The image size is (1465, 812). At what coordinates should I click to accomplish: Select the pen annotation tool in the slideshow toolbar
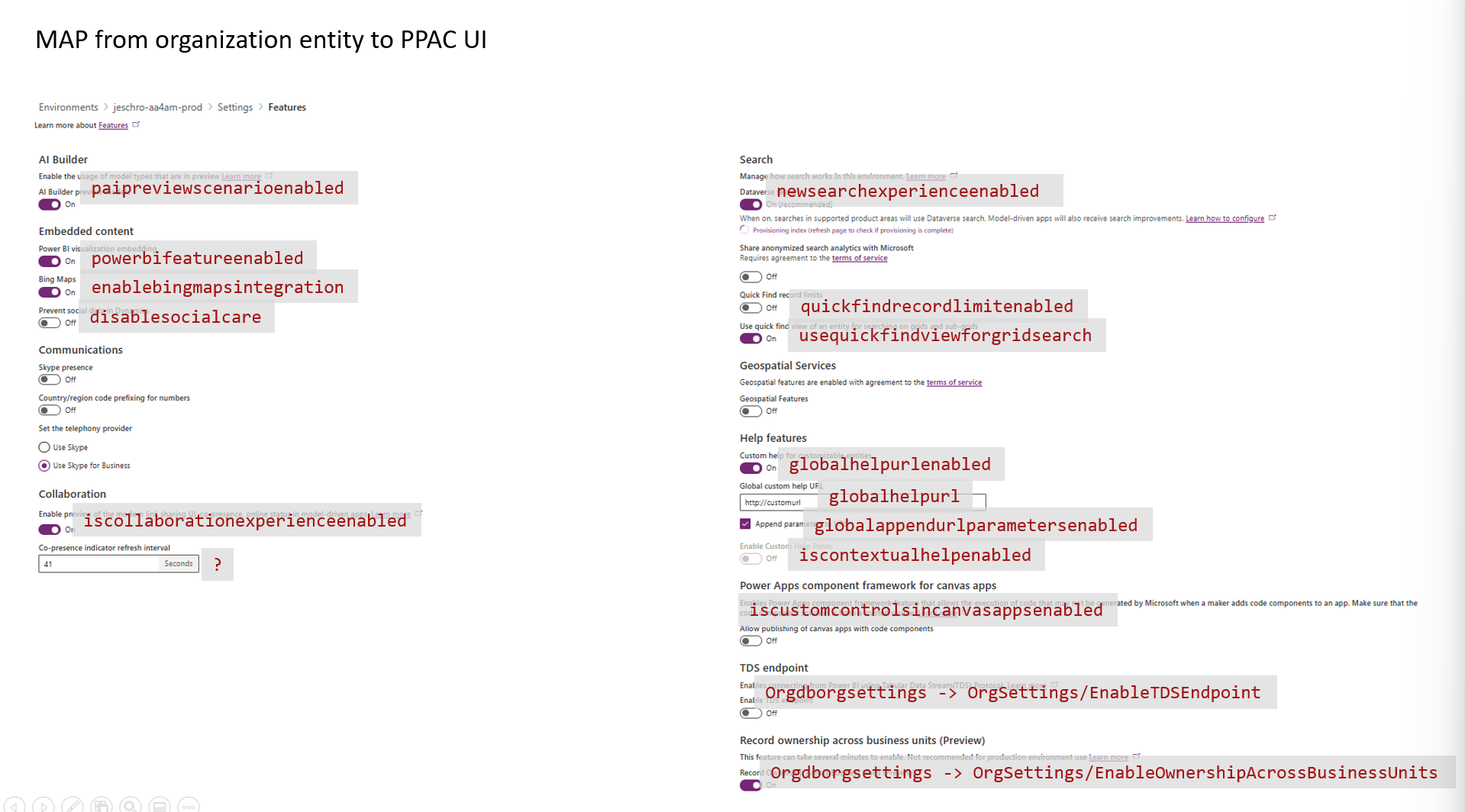tap(73, 805)
